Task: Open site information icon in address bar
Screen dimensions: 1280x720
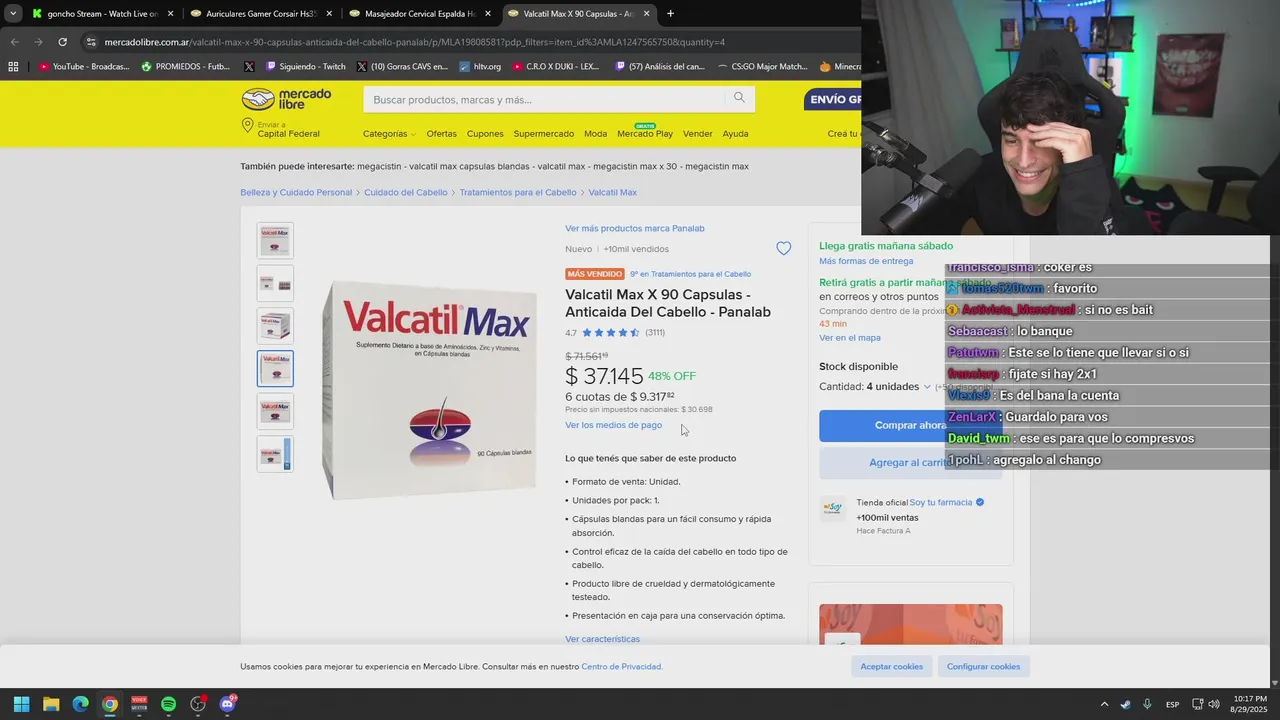Action: [91, 42]
